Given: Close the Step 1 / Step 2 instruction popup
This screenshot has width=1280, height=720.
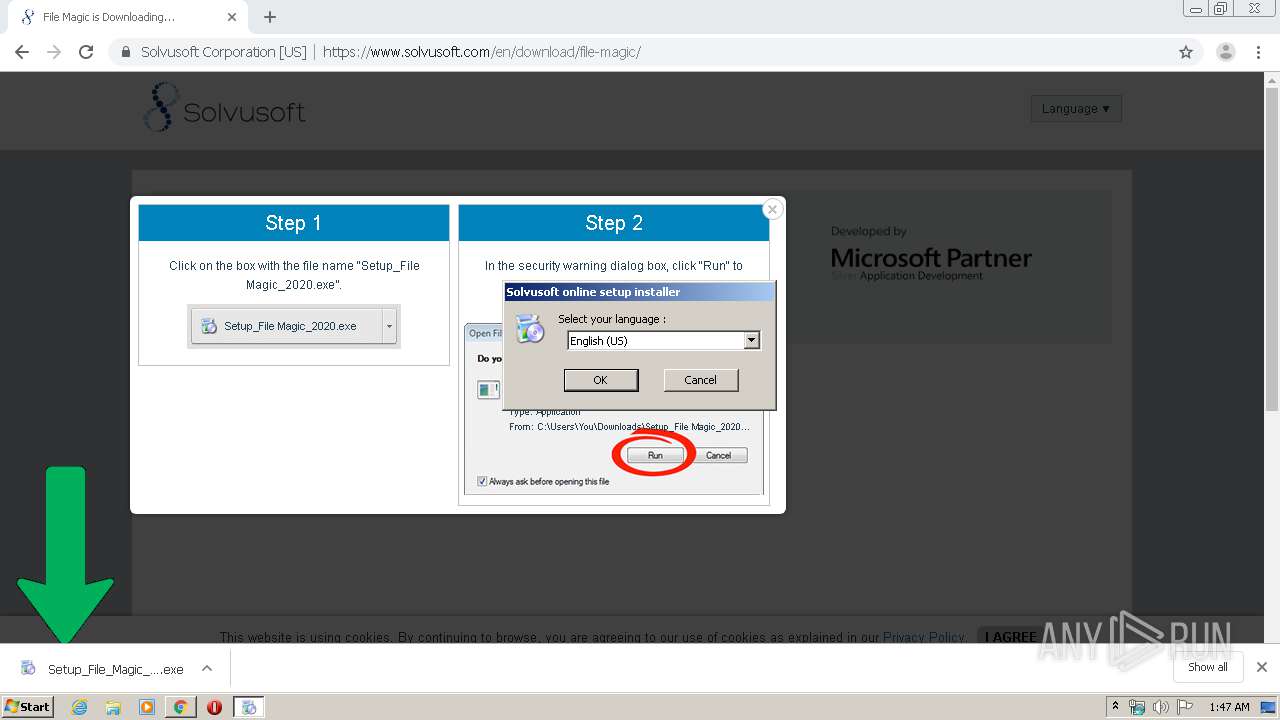Looking at the screenshot, I should pyautogui.click(x=772, y=209).
